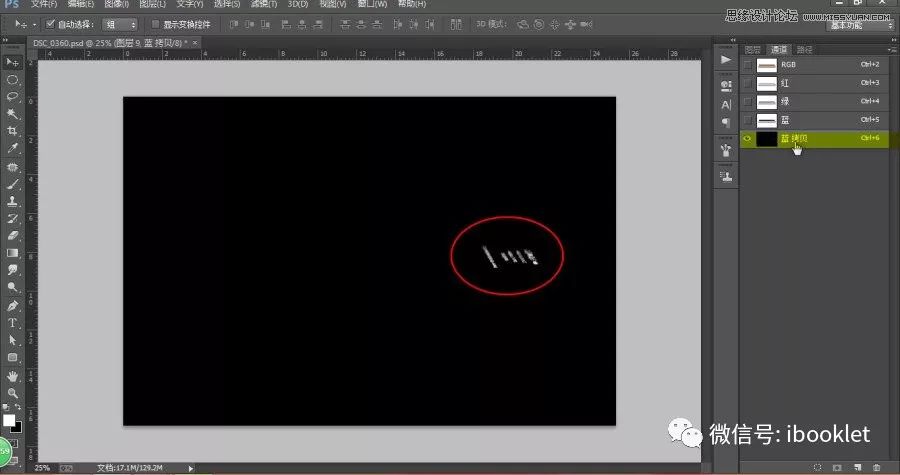Open the 滤镜(T) menu
Screen dimensions: 900x475
tap(266, 5)
